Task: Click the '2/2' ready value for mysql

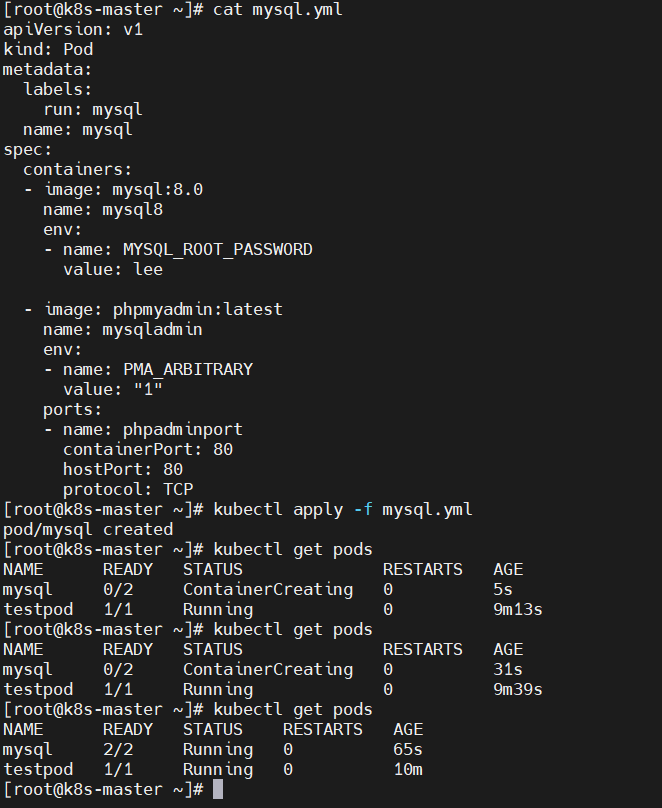Action: [118, 749]
